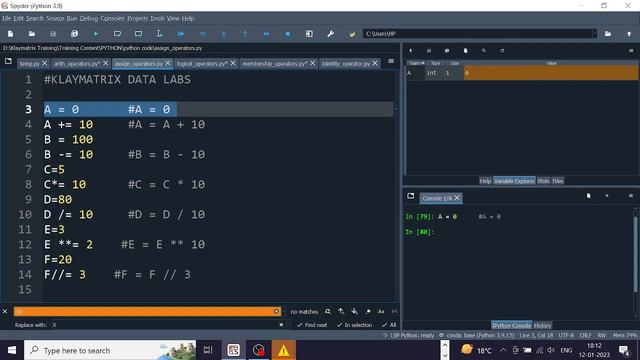The image size is (640, 360).
Task: Open the PYTHONPATH manager icon
Action: 352,34
